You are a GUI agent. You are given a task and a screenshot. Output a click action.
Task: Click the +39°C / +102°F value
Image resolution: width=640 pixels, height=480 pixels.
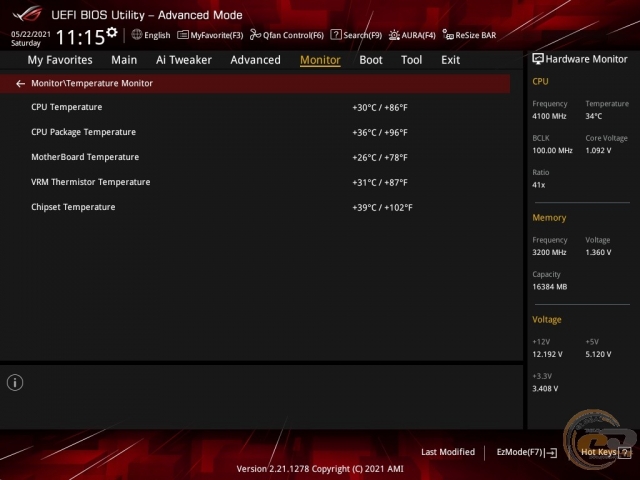point(382,208)
